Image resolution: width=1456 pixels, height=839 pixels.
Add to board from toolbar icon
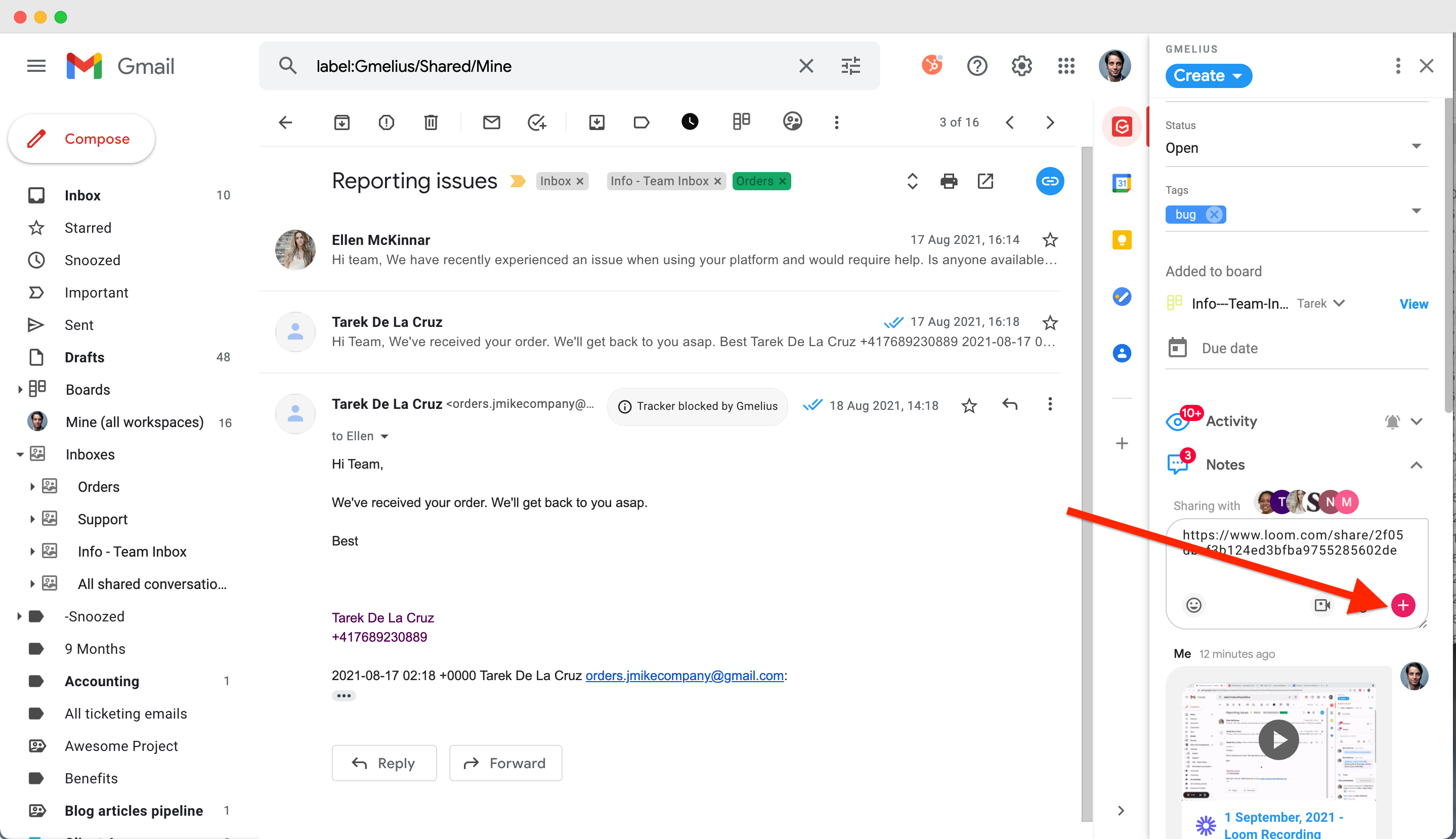(741, 121)
